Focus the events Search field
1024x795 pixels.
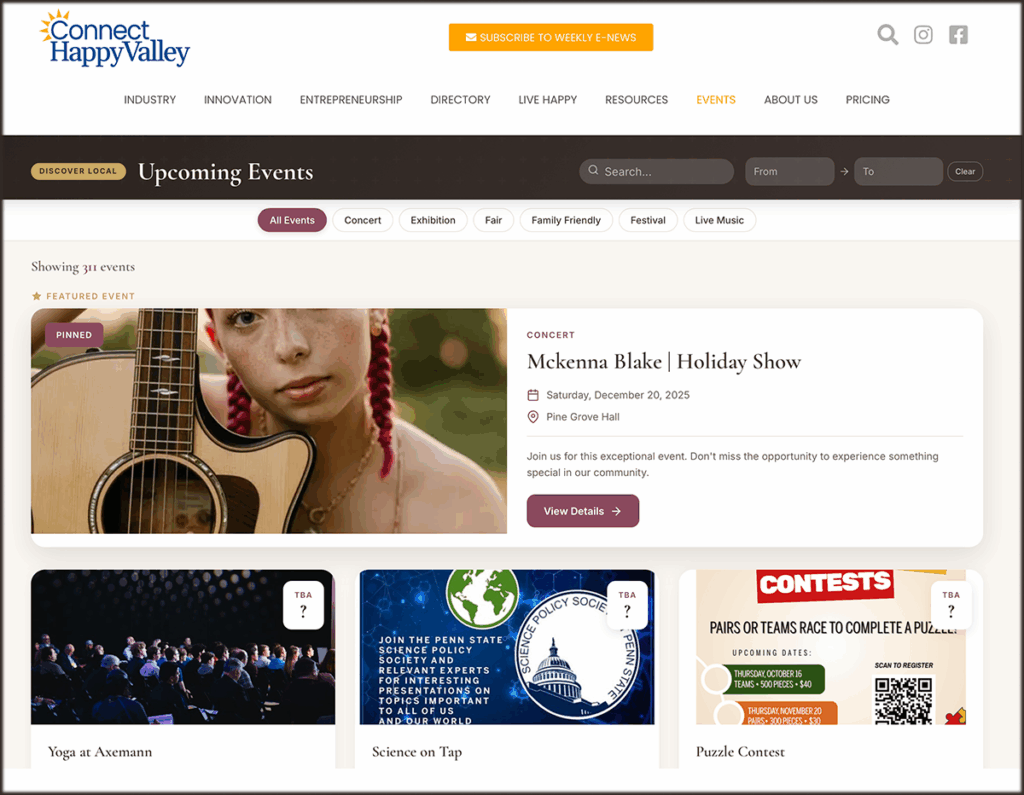click(x=656, y=171)
